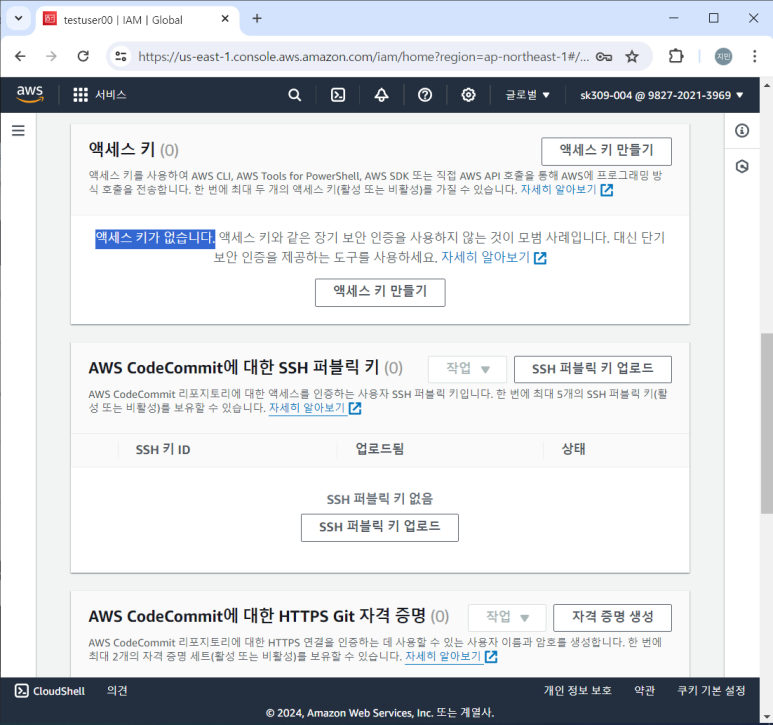Open the settings gear icon
This screenshot has height=725, width=773.
tap(468, 95)
